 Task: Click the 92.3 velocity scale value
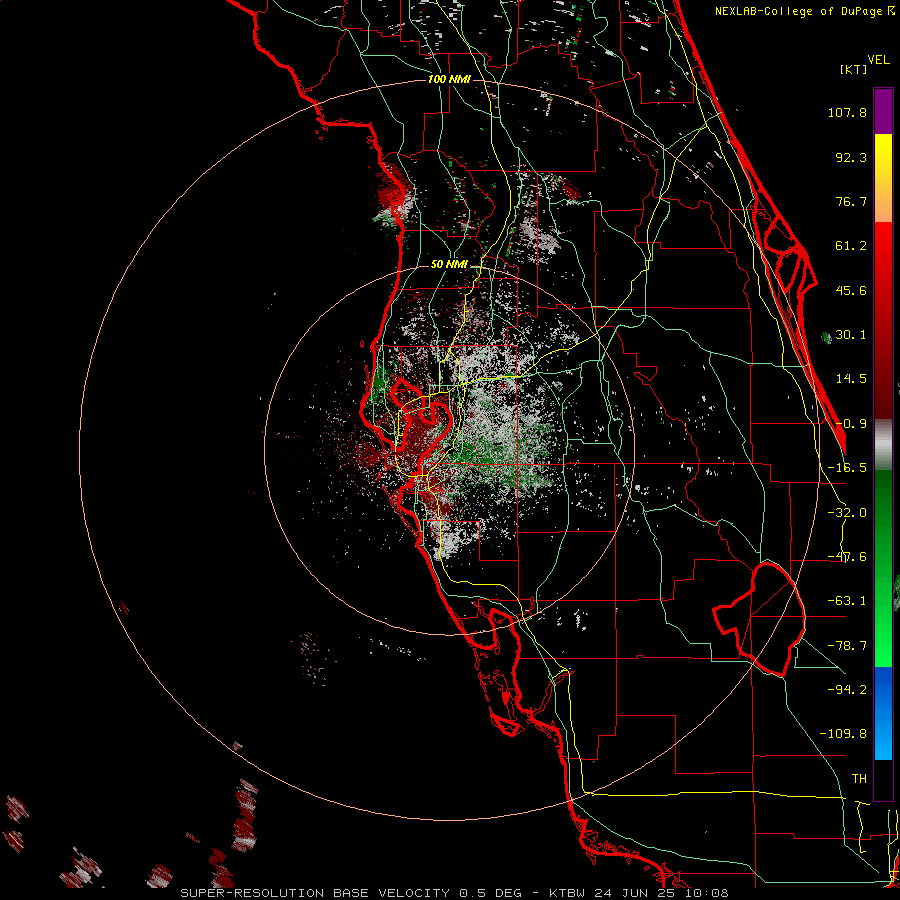851,157
